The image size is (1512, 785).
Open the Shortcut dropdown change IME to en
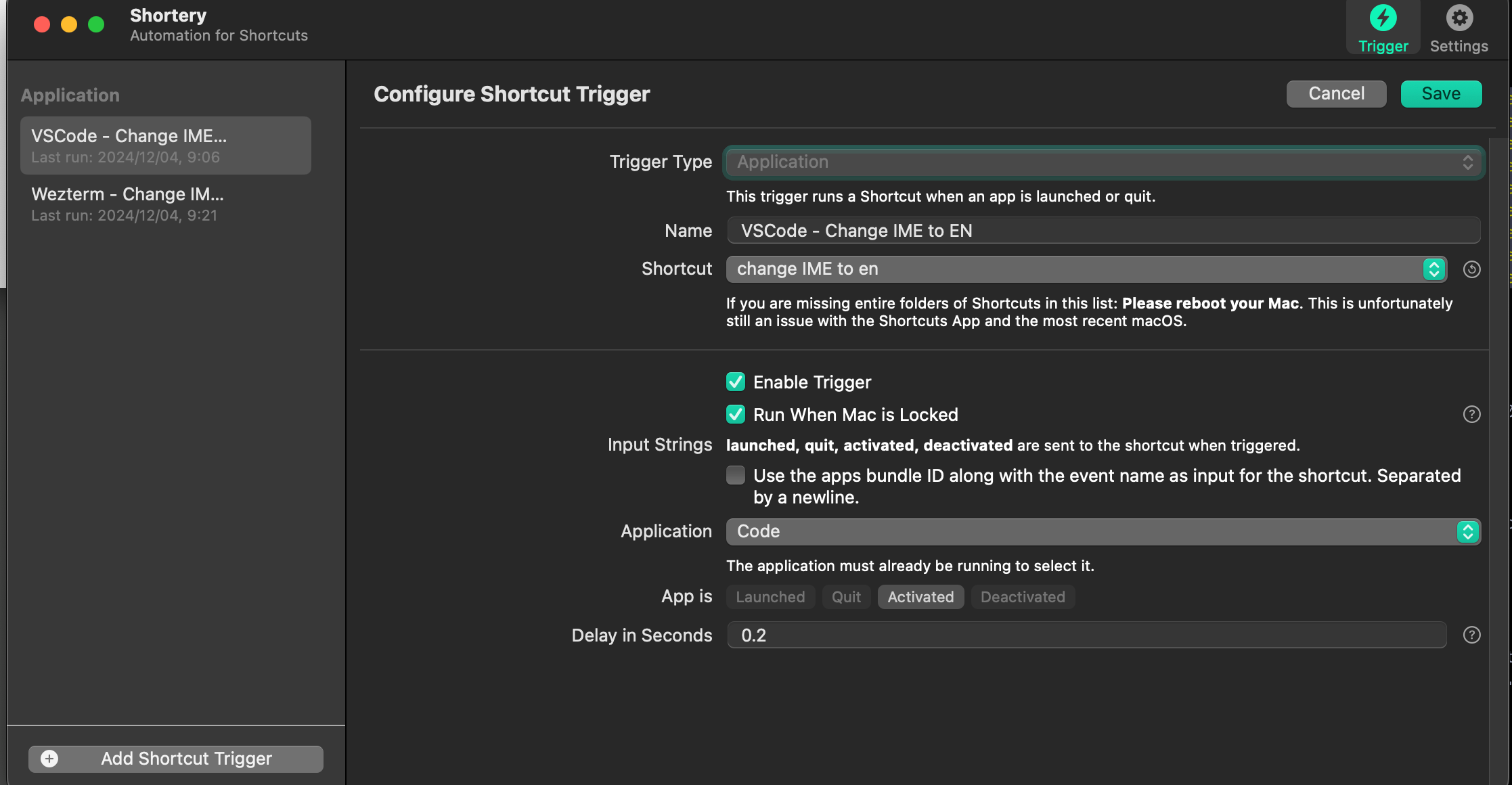(x=1086, y=269)
